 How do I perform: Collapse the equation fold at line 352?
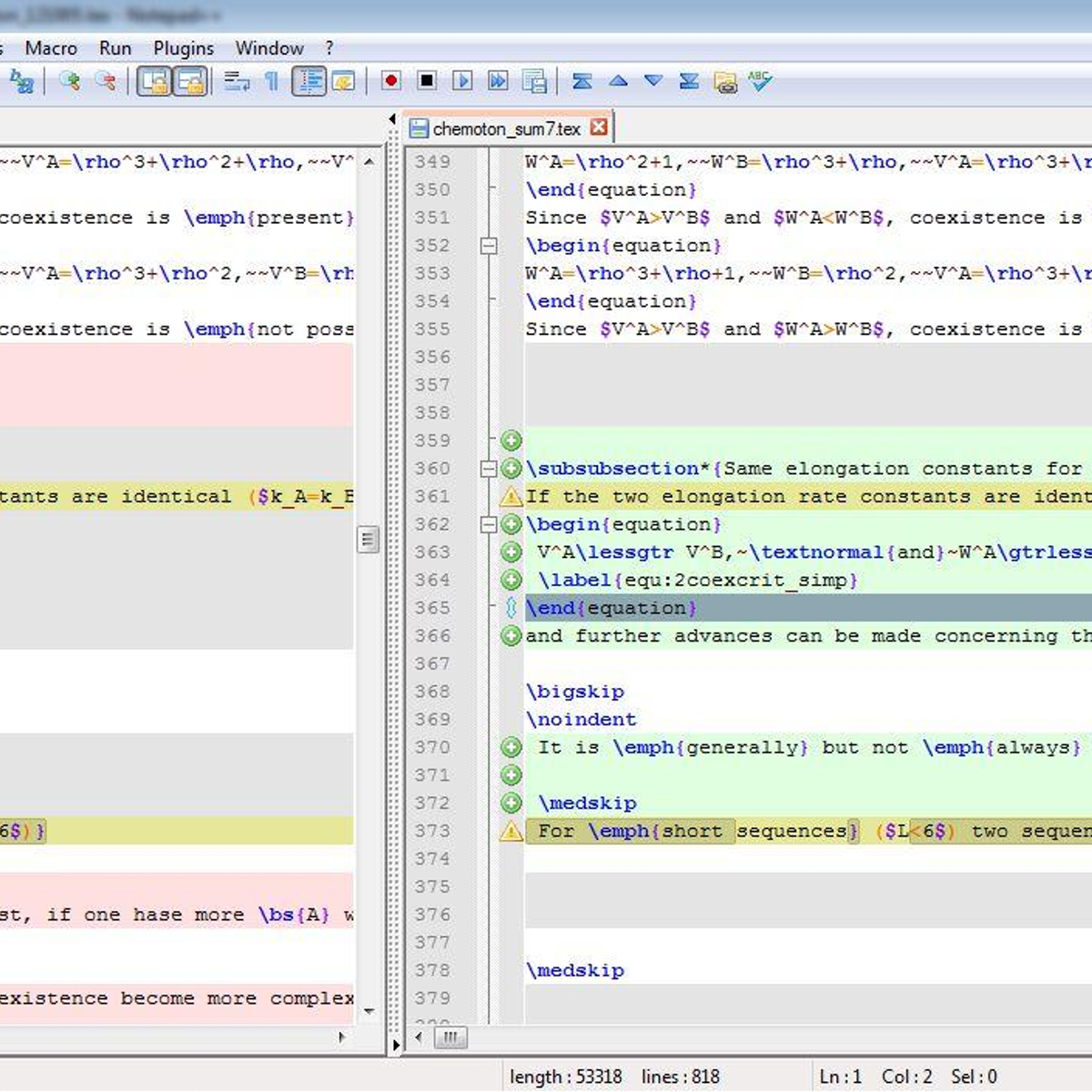point(490,246)
